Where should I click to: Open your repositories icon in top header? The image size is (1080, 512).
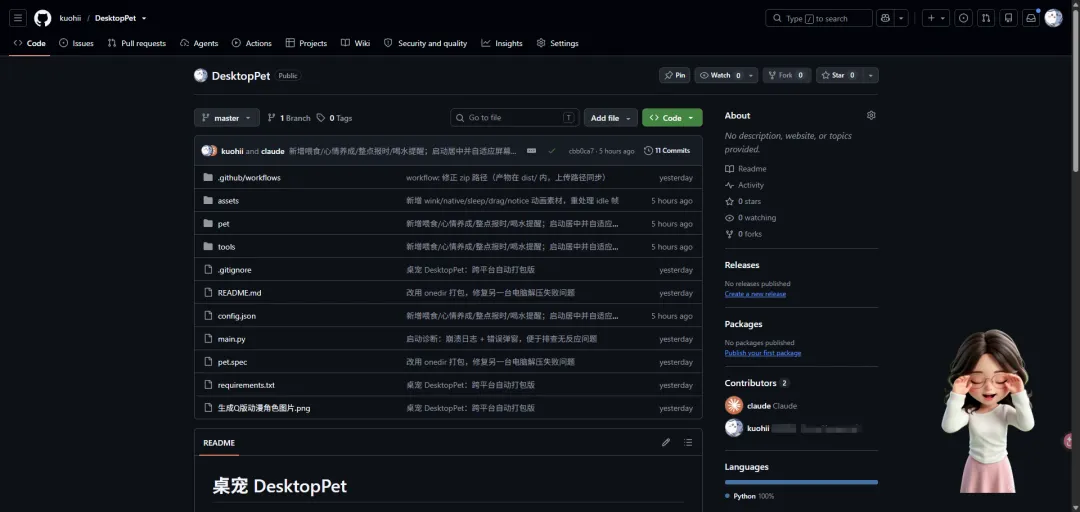point(1008,18)
